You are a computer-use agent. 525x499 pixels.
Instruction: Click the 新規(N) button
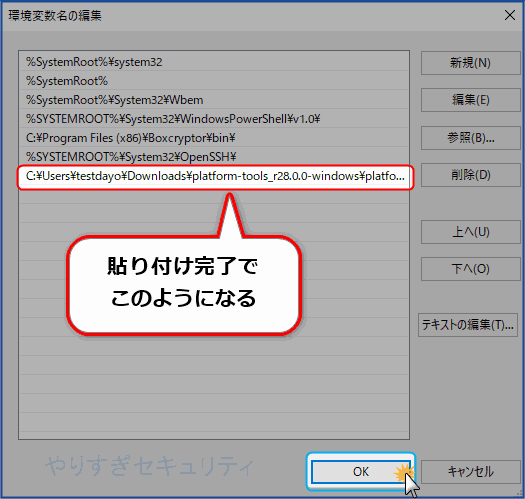tap(470, 63)
